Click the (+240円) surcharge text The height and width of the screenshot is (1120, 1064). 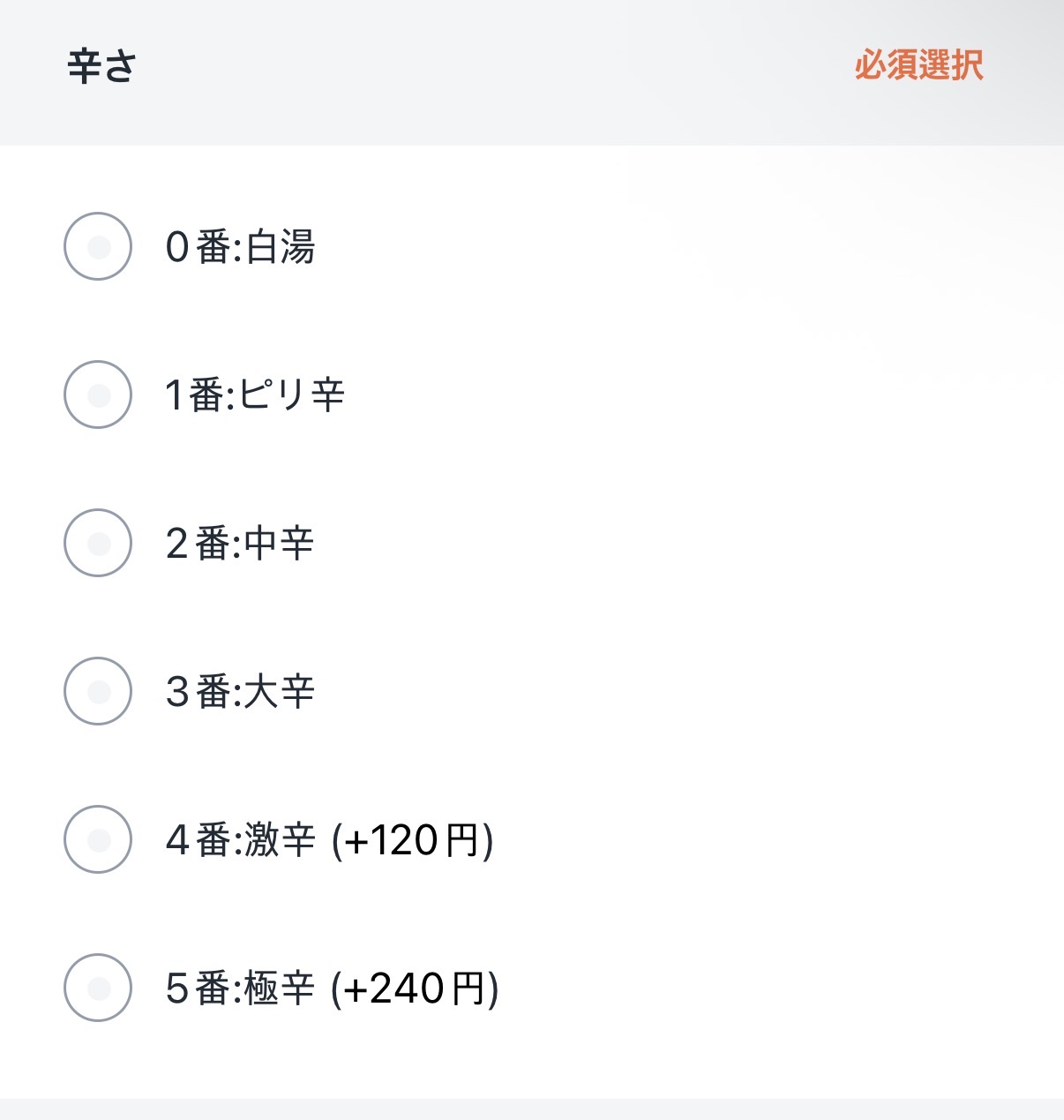[415, 988]
